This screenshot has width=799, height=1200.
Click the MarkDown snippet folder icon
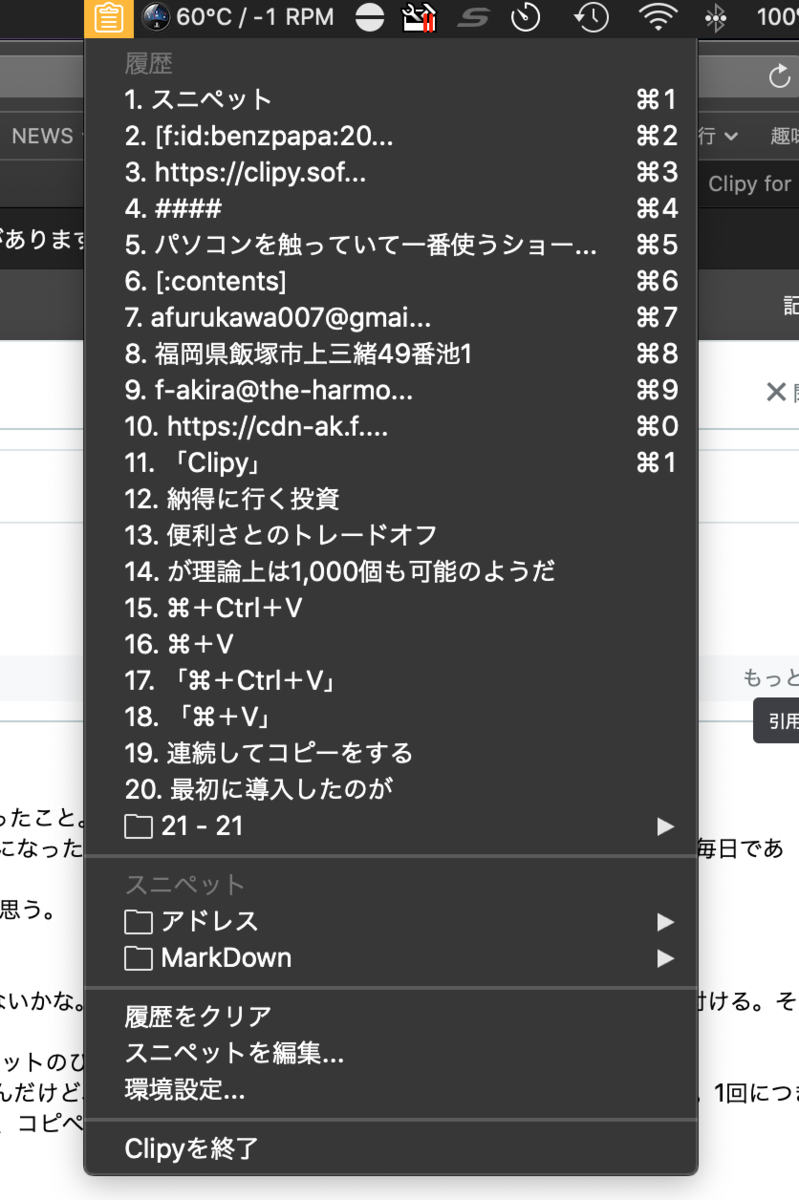coord(139,958)
